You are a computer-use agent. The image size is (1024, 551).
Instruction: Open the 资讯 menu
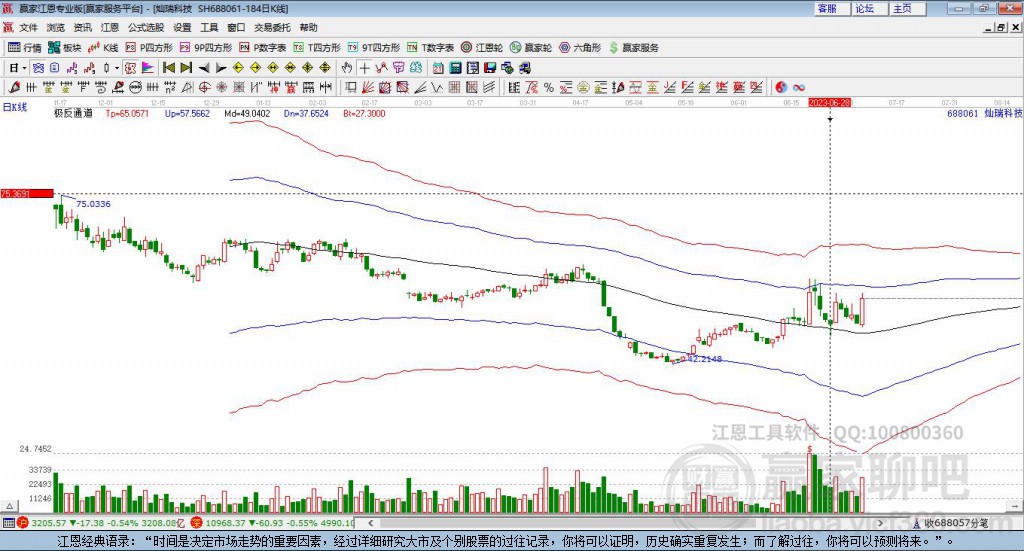click(82, 27)
